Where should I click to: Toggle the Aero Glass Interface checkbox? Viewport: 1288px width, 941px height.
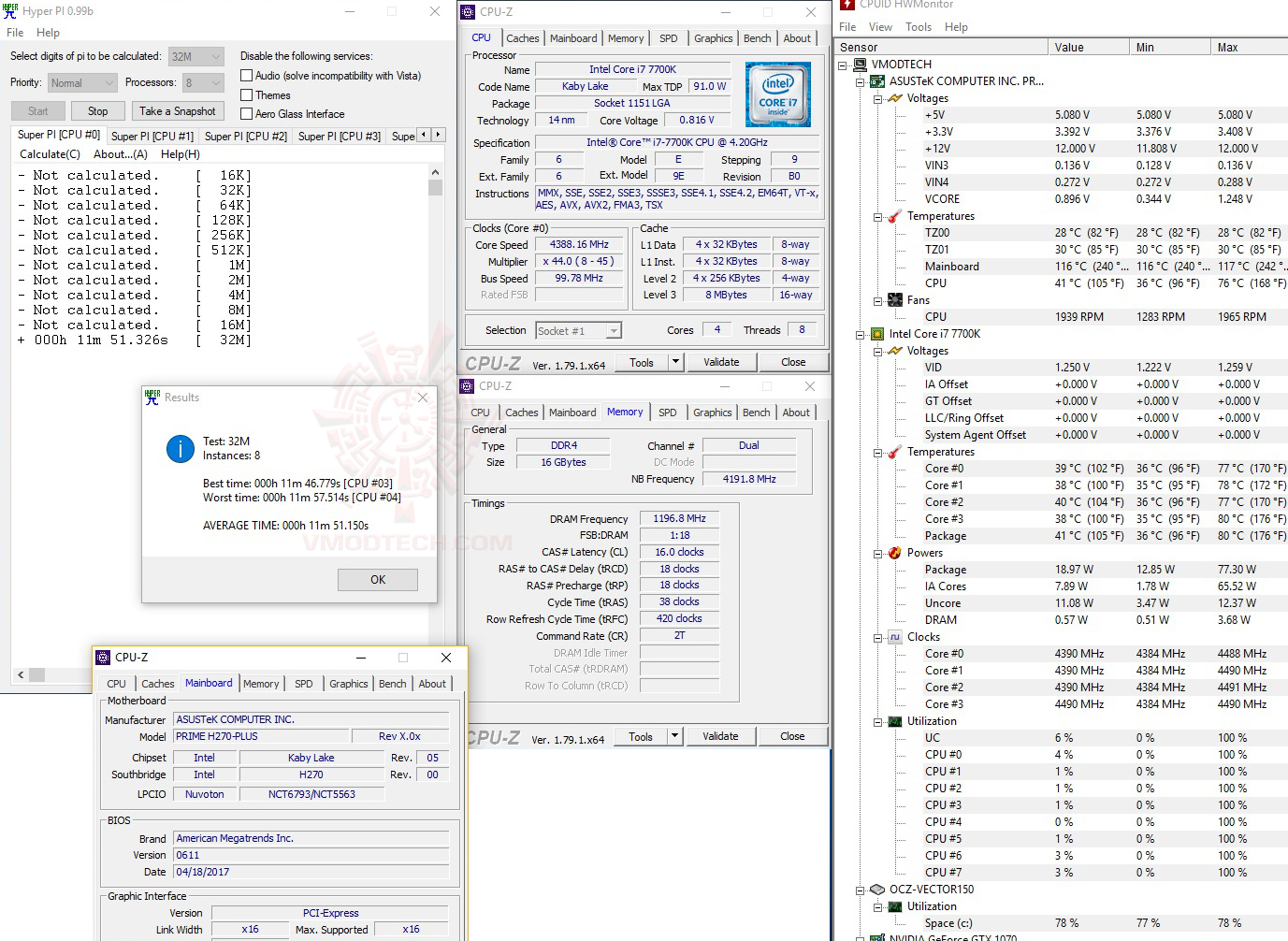(x=246, y=114)
